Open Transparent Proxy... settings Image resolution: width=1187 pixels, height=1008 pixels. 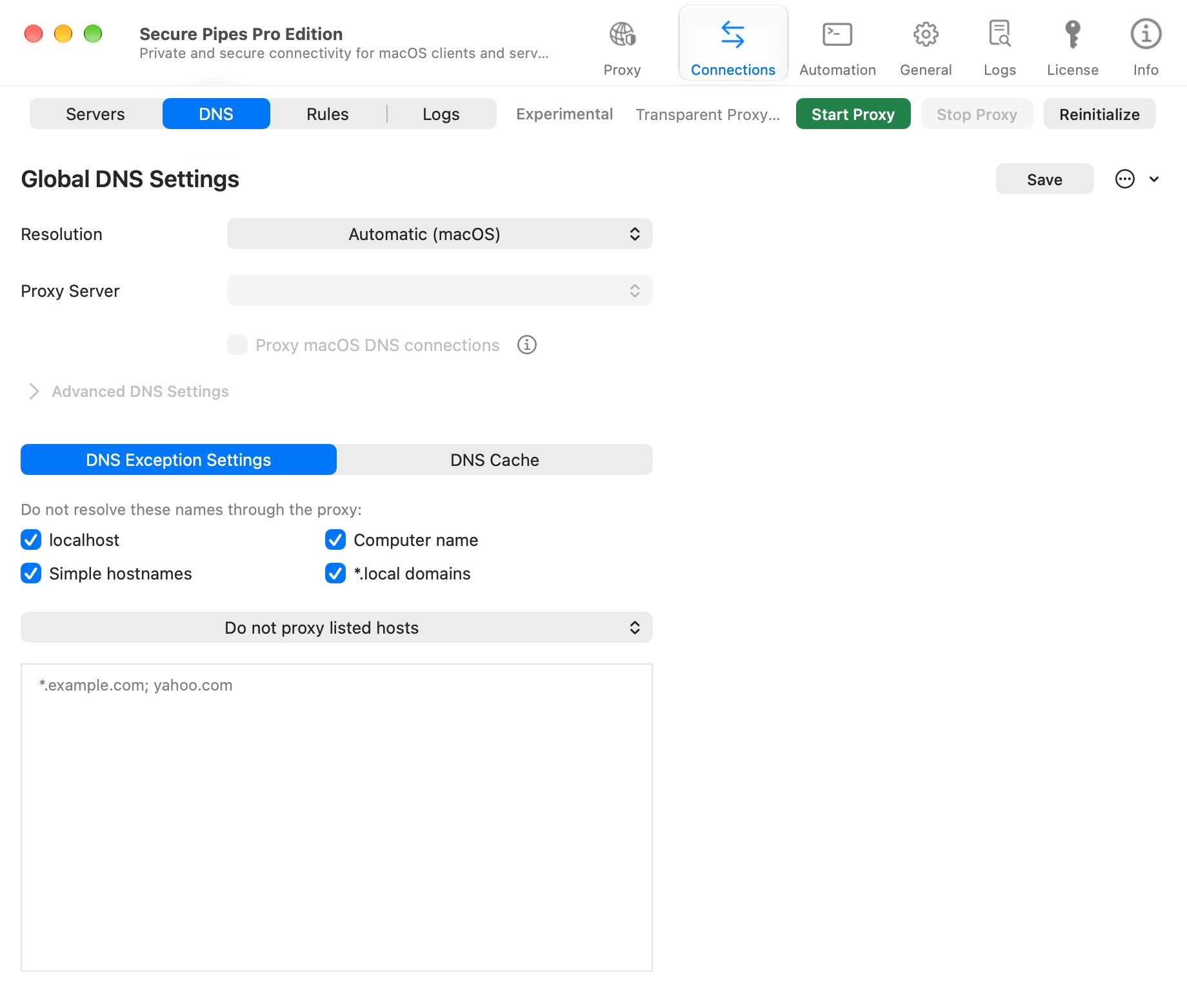tap(708, 114)
